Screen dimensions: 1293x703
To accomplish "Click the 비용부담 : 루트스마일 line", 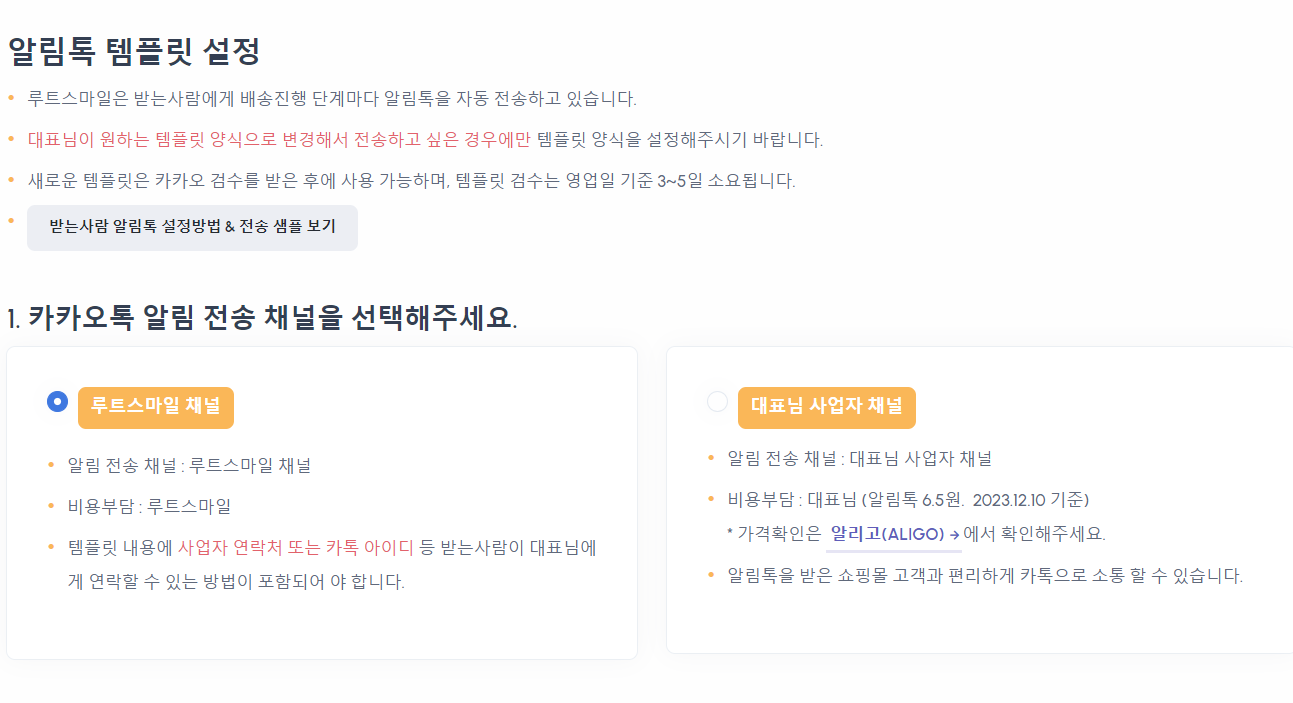I will tap(149, 506).
